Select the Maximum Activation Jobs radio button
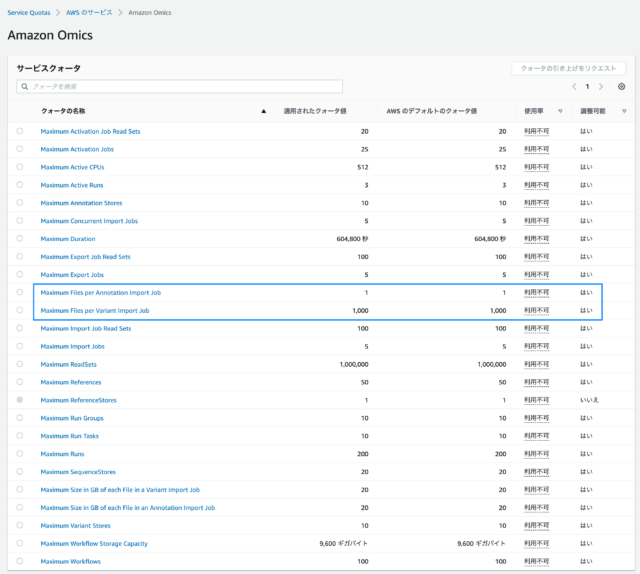Screen dimensions: 640x574 coord(20,149)
